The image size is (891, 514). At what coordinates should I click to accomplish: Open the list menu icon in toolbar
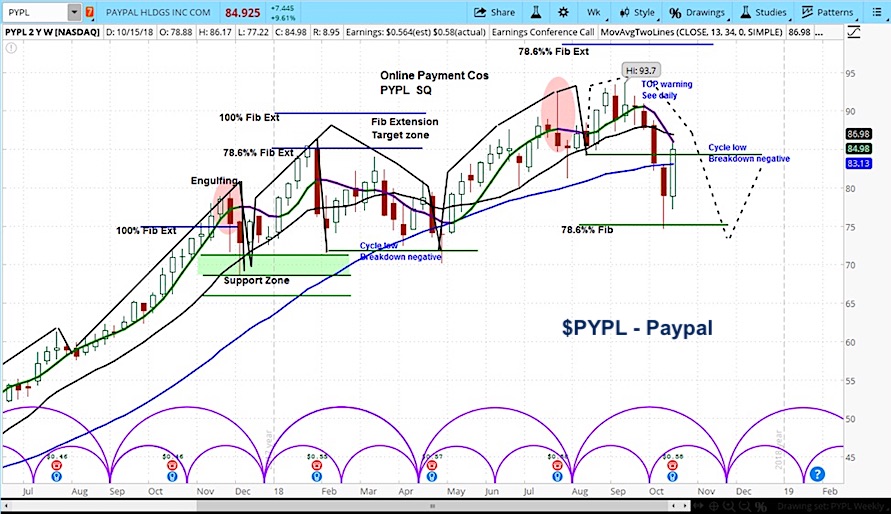coord(876,12)
